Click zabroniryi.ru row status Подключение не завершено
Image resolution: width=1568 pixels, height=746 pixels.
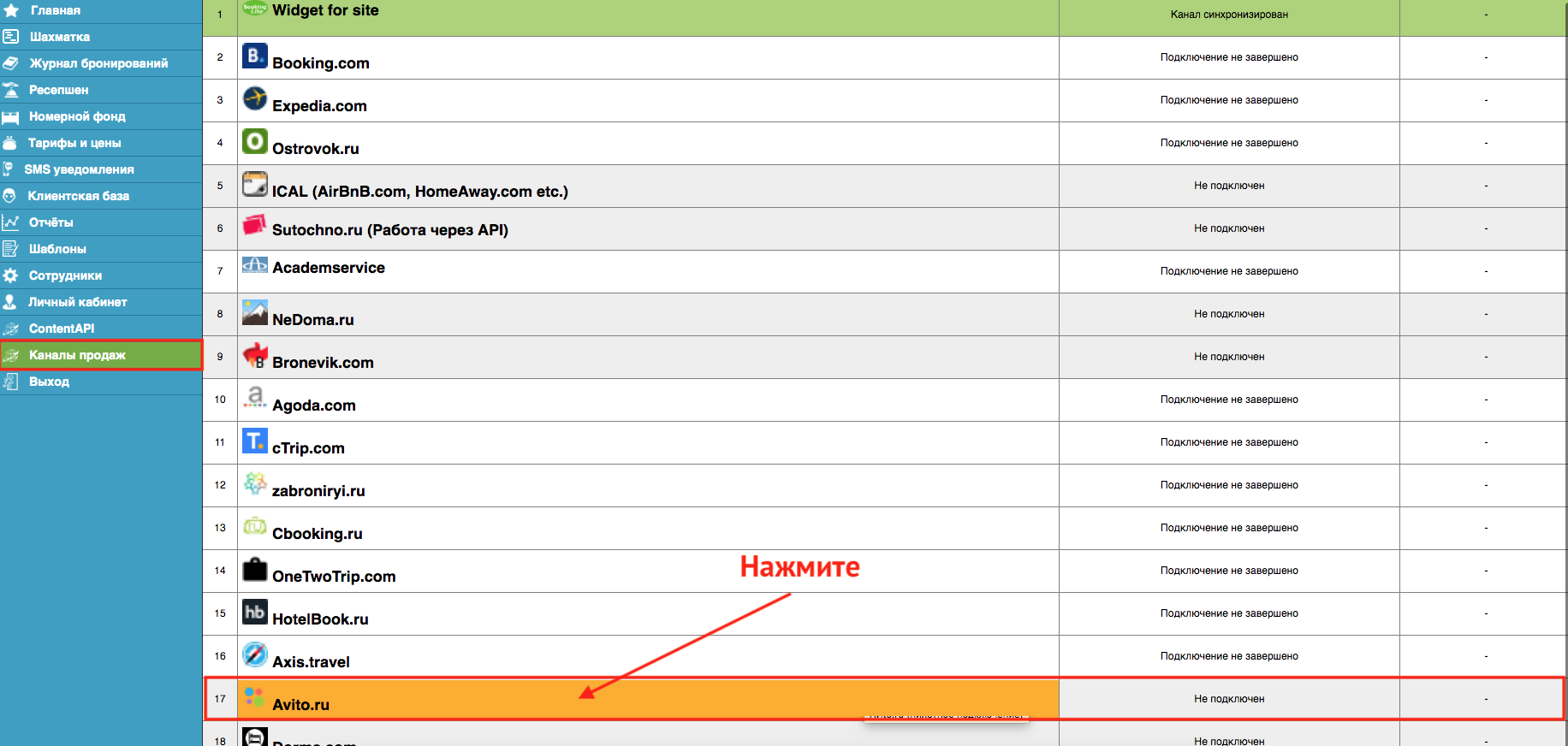tap(1229, 485)
